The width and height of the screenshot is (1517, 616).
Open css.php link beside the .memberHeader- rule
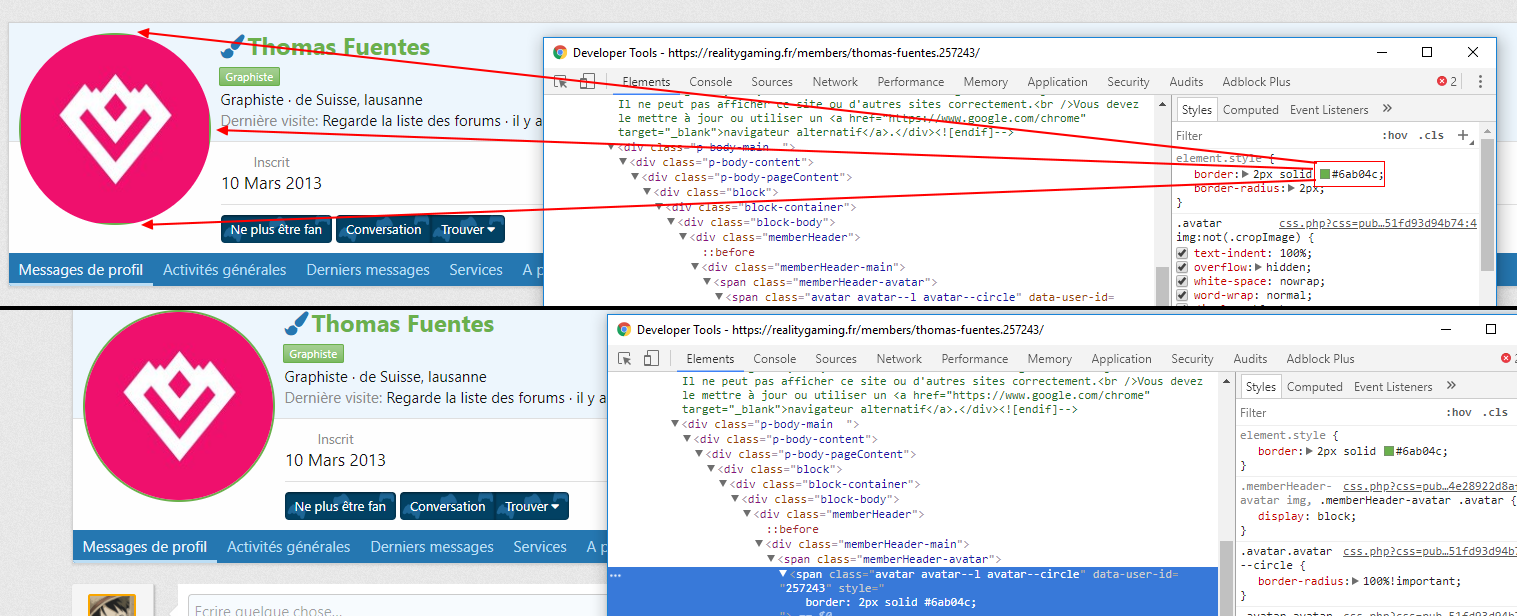point(1429,487)
